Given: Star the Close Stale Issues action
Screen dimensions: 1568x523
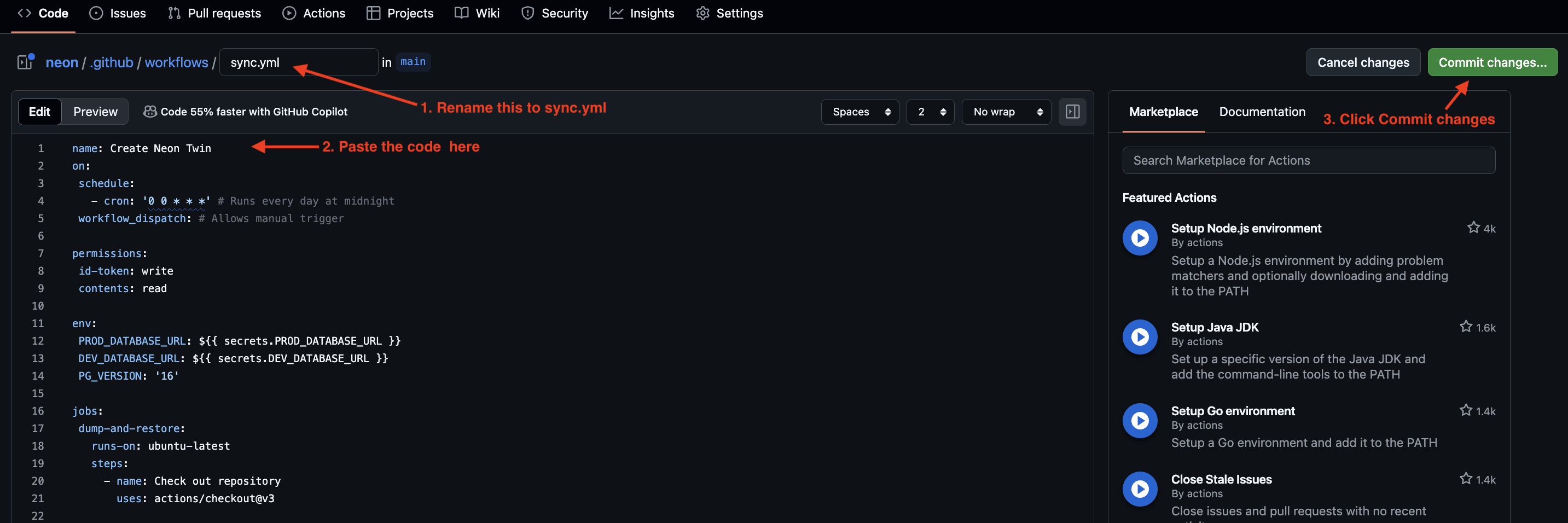Looking at the screenshot, I should pyautogui.click(x=1465, y=479).
